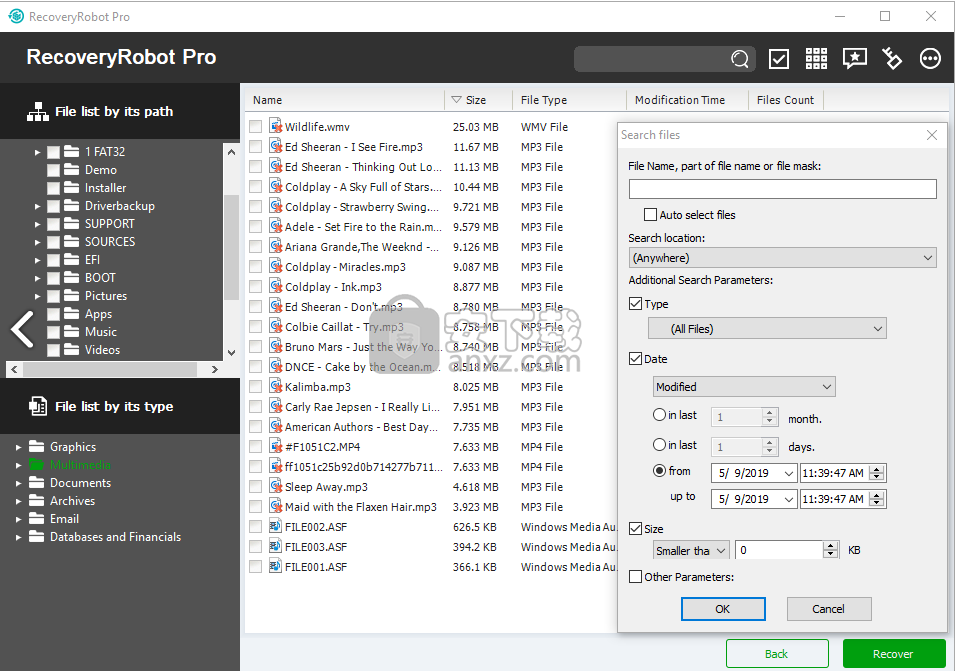Select the 'in last days' radio button
Image resolution: width=955 pixels, height=671 pixels.
(x=659, y=445)
